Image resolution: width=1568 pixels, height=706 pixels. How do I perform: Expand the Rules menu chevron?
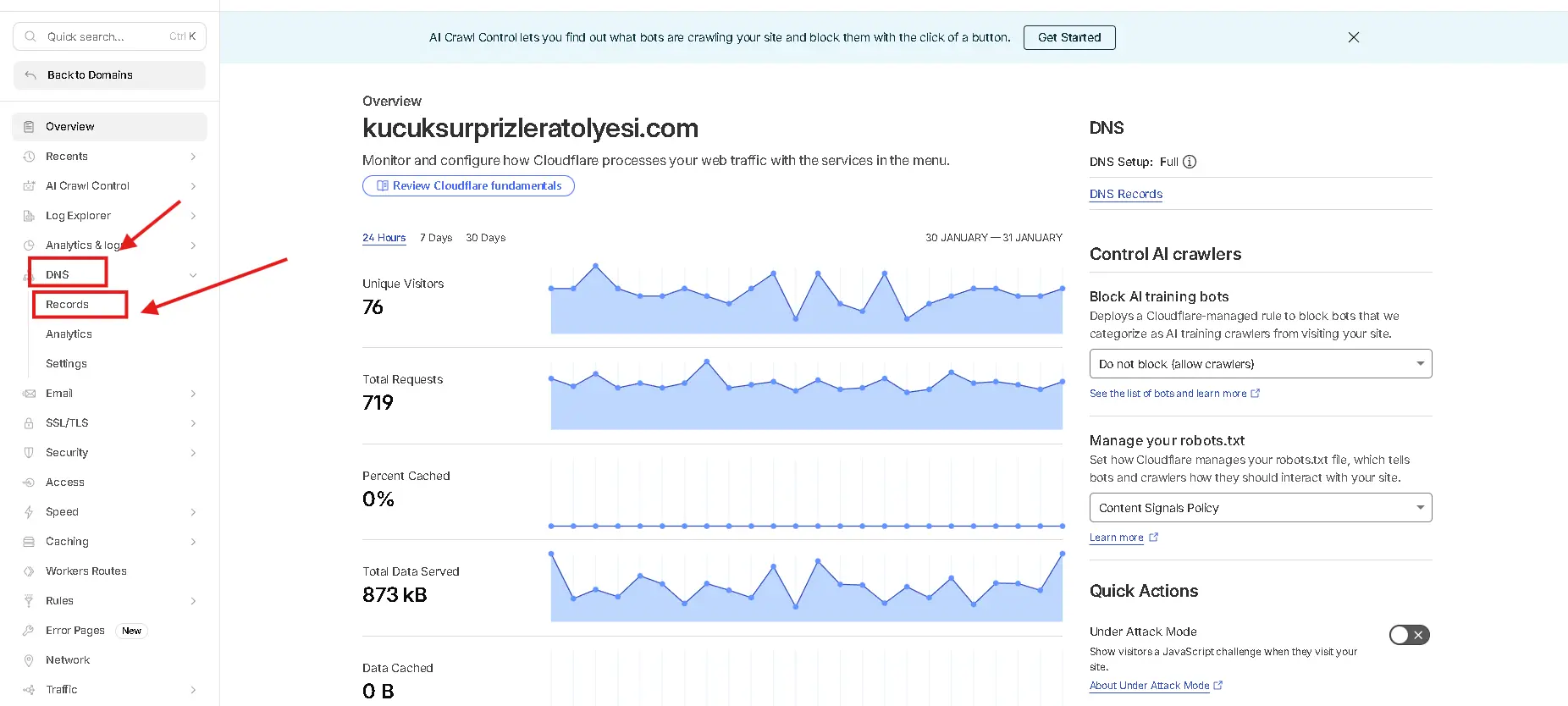click(193, 601)
